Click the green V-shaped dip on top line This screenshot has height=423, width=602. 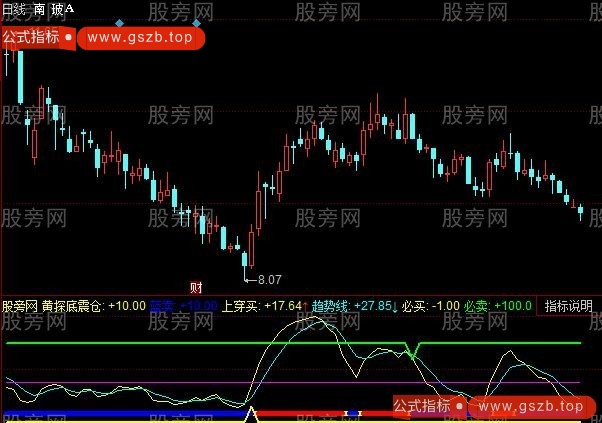coord(412,350)
